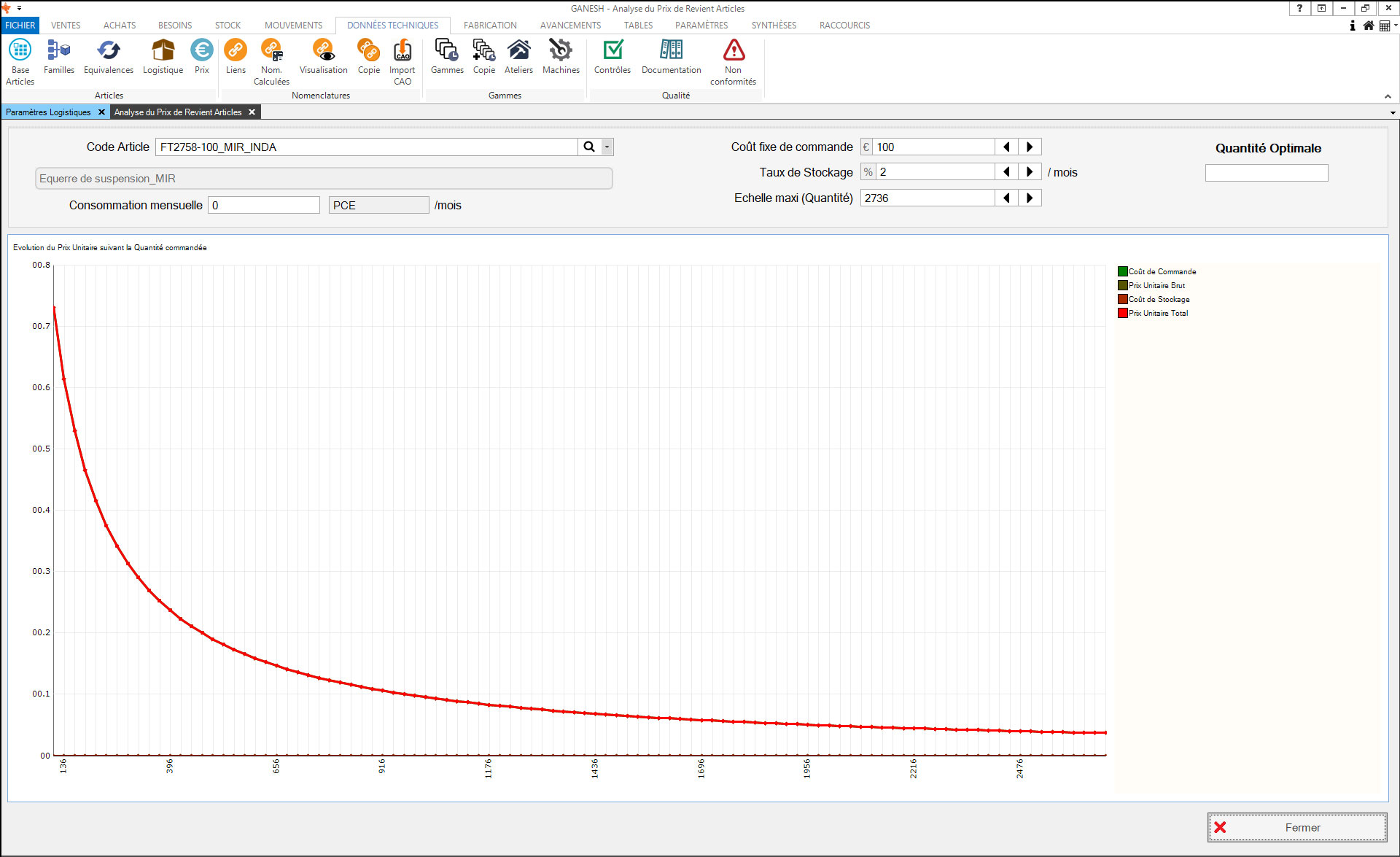Image resolution: width=1400 pixels, height=857 pixels.
Task: Click the Consommation mensuelle input field
Action: [x=264, y=206]
